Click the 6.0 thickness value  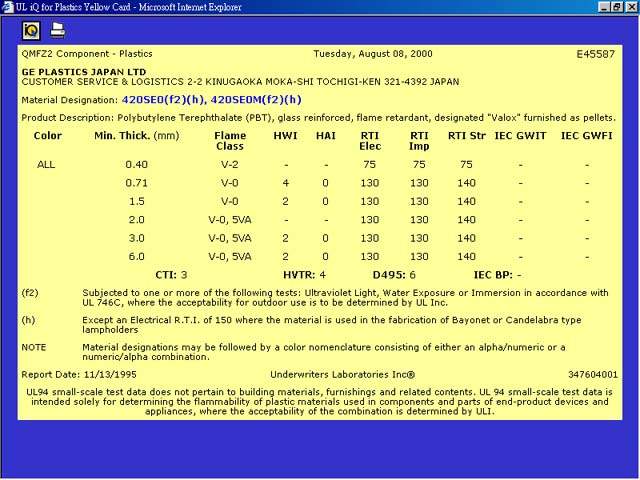click(136, 256)
